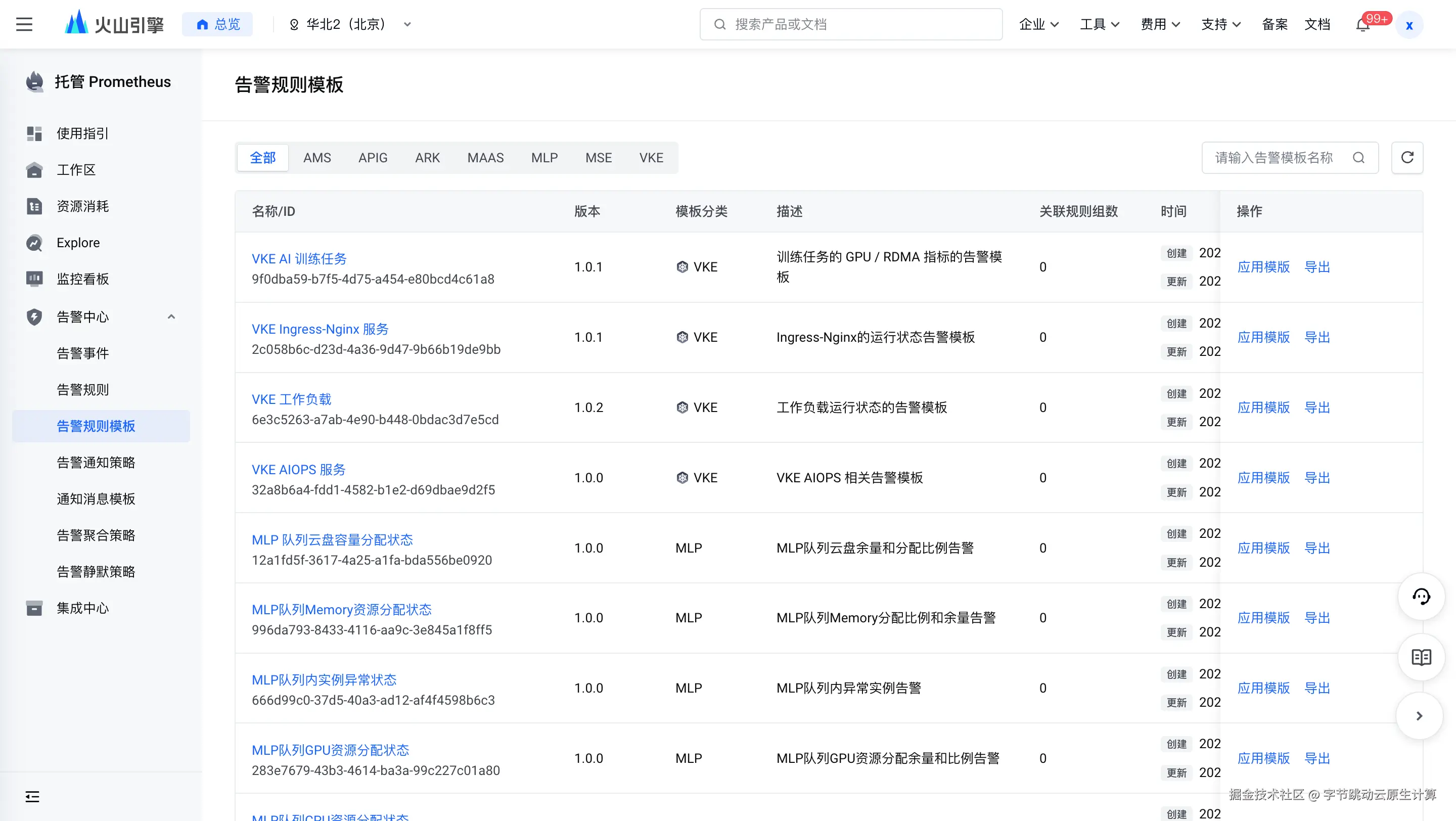Image resolution: width=1456 pixels, height=821 pixels.
Task: Open the 费用 dropdown menu
Action: [x=1160, y=24]
